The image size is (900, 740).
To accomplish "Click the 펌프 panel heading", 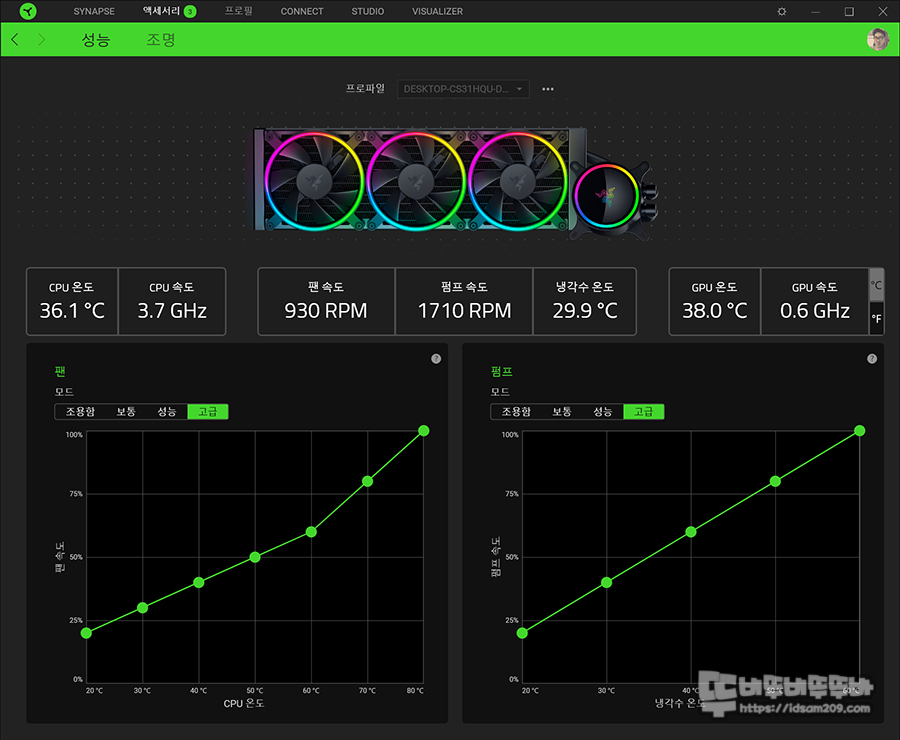I will pyautogui.click(x=501, y=372).
